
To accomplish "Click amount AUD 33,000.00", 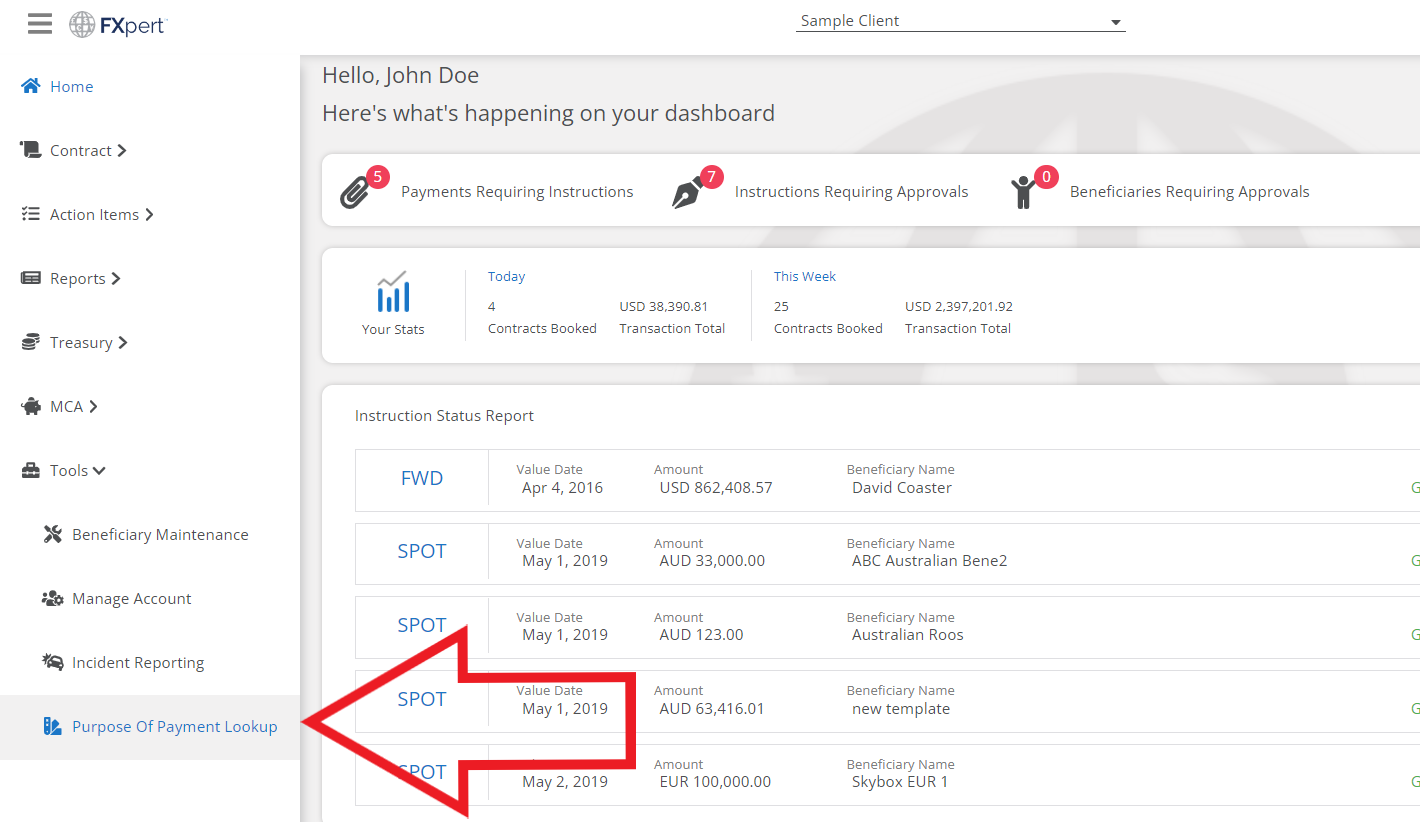I will (712, 561).
